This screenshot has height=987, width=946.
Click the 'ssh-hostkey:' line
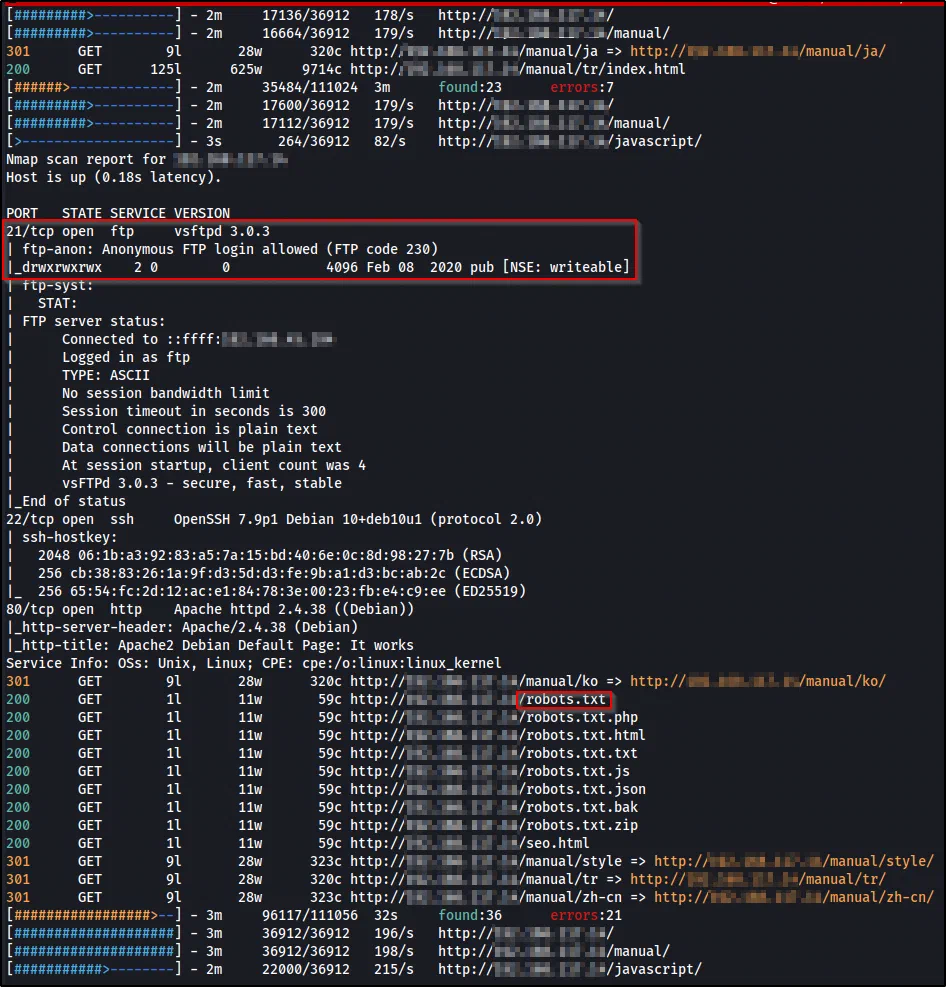(x=69, y=537)
